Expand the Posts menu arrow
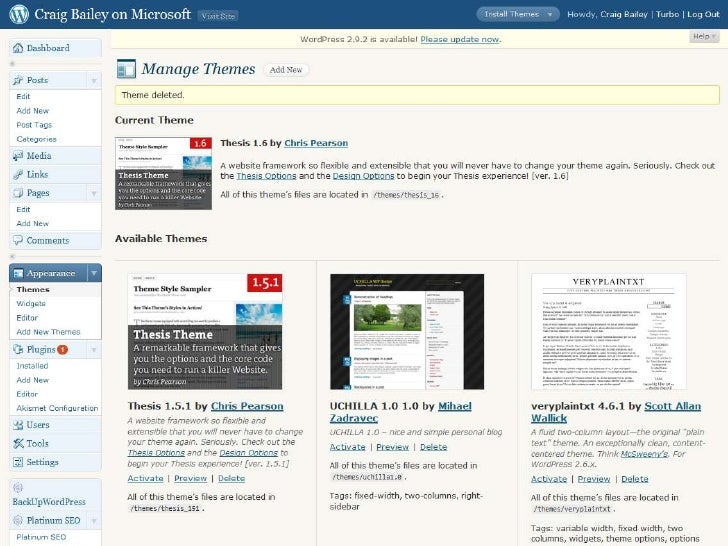The image size is (728, 546). click(x=94, y=80)
